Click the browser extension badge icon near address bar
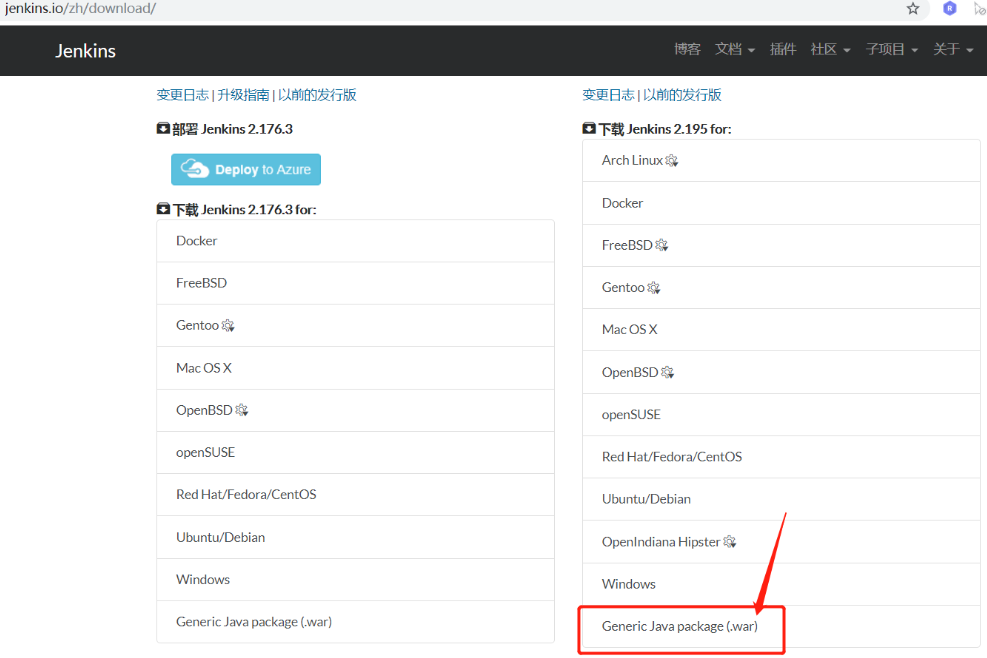 [949, 8]
